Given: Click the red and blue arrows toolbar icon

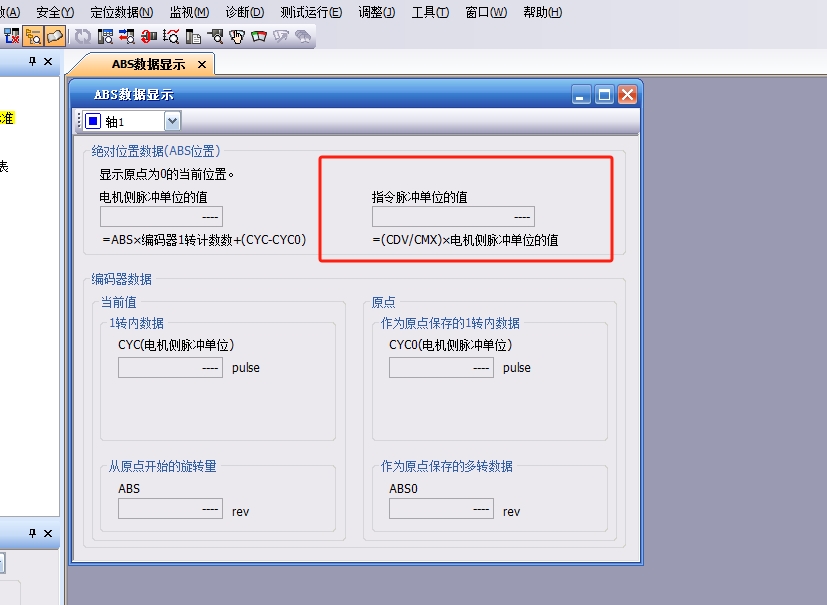Looking at the screenshot, I should (x=126, y=37).
